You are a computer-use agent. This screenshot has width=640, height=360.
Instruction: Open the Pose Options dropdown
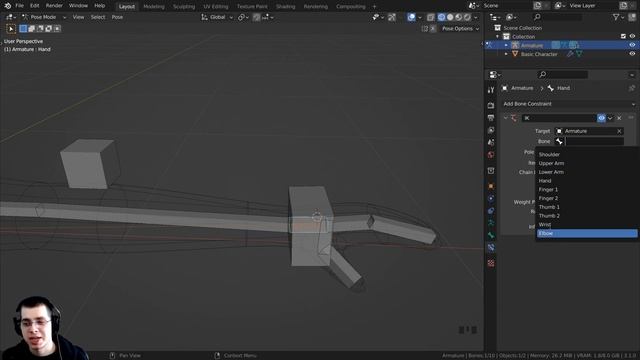[460, 29]
